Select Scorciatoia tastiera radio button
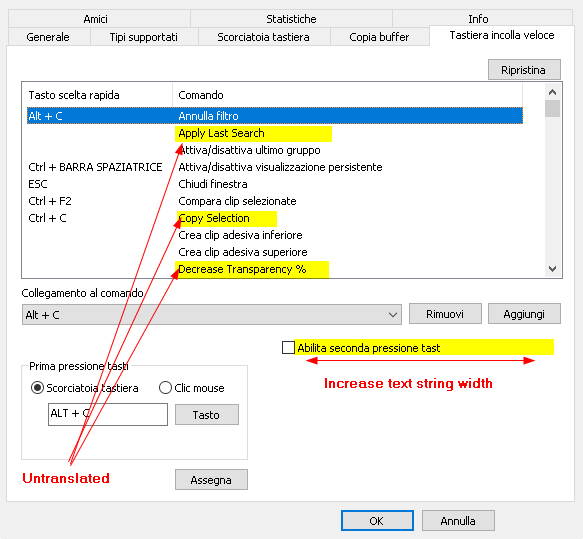The height and width of the screenshot is (539, 583). coord(37,388)
